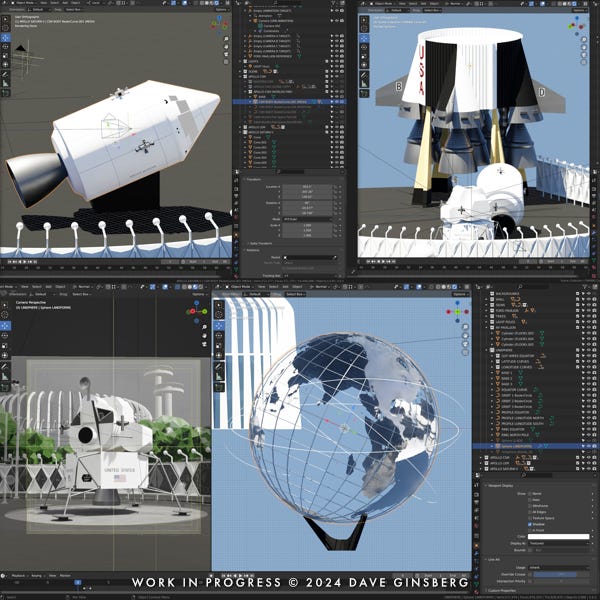Open green Object Data tab in lower-right properties

(x=477, y=584)
